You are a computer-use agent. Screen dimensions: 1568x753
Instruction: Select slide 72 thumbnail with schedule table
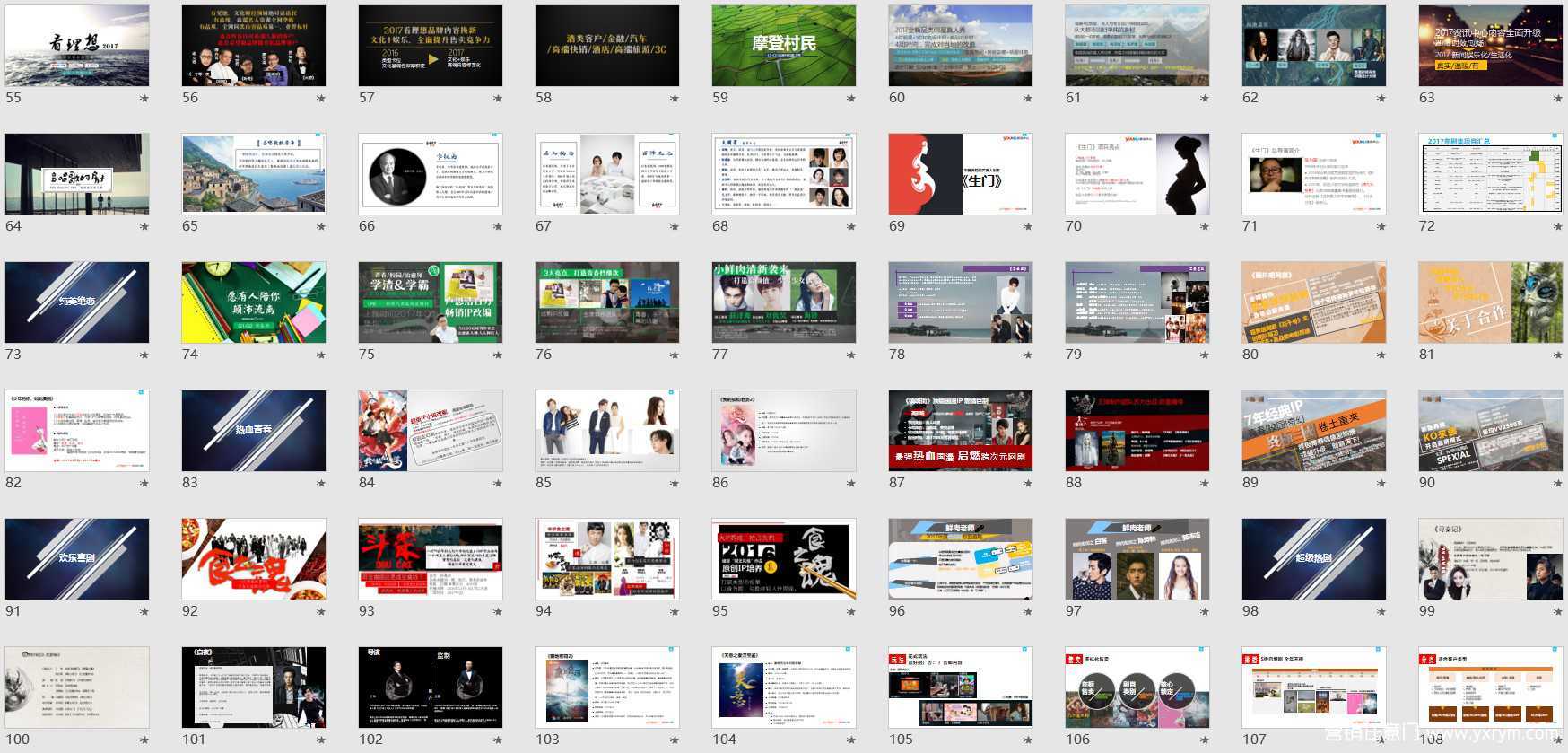coord(1491,174)
